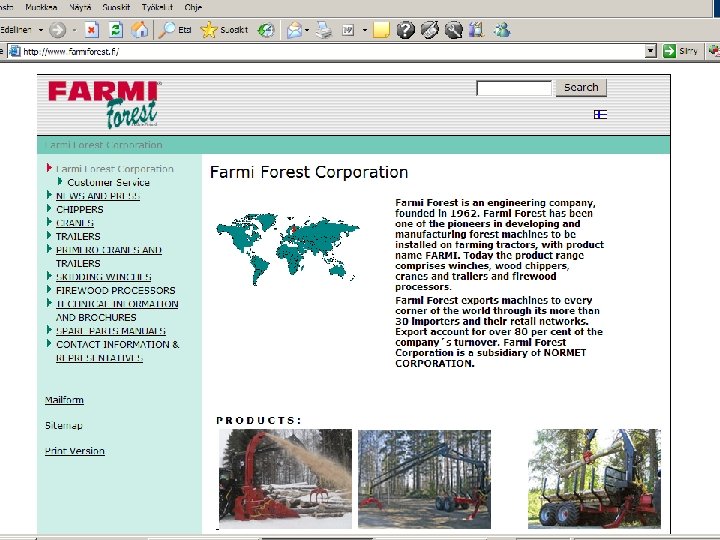This screenshot has width=720, height=540.
Task: Expand the FIREWOOD PROCESSORS arrow
Action: 49,289
